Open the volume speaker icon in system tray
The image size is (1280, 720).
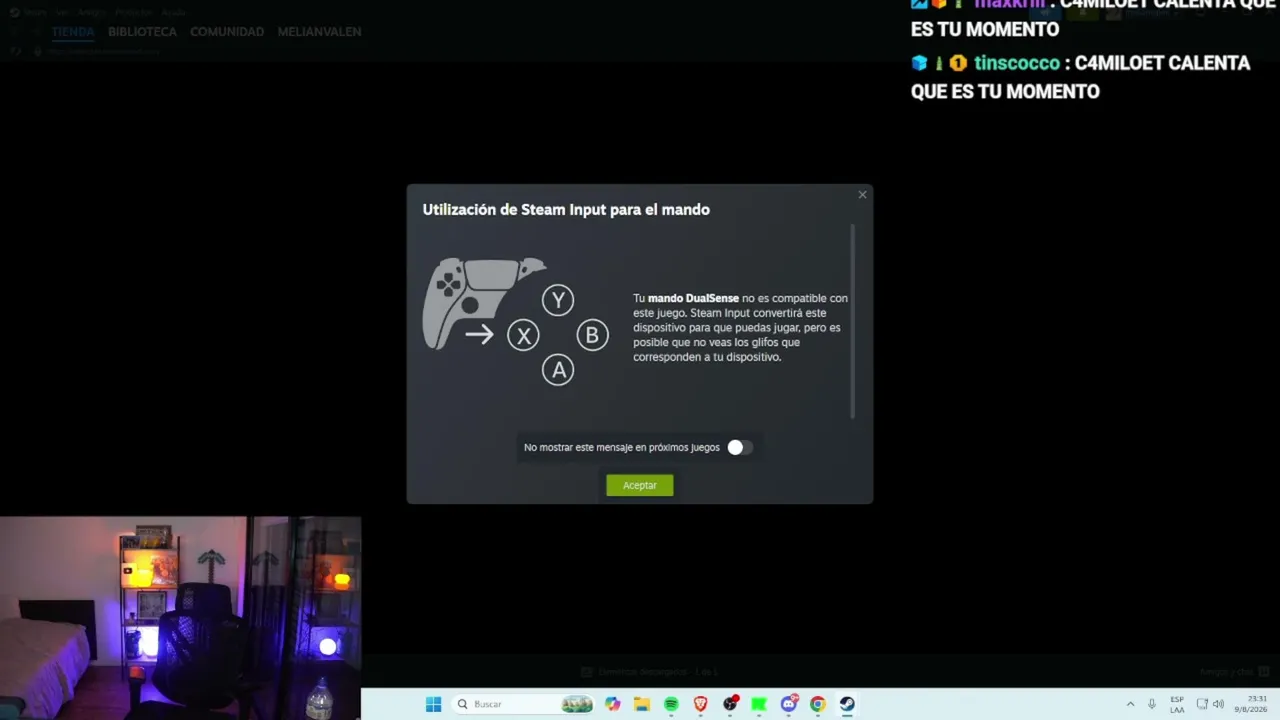[1218, 704]
